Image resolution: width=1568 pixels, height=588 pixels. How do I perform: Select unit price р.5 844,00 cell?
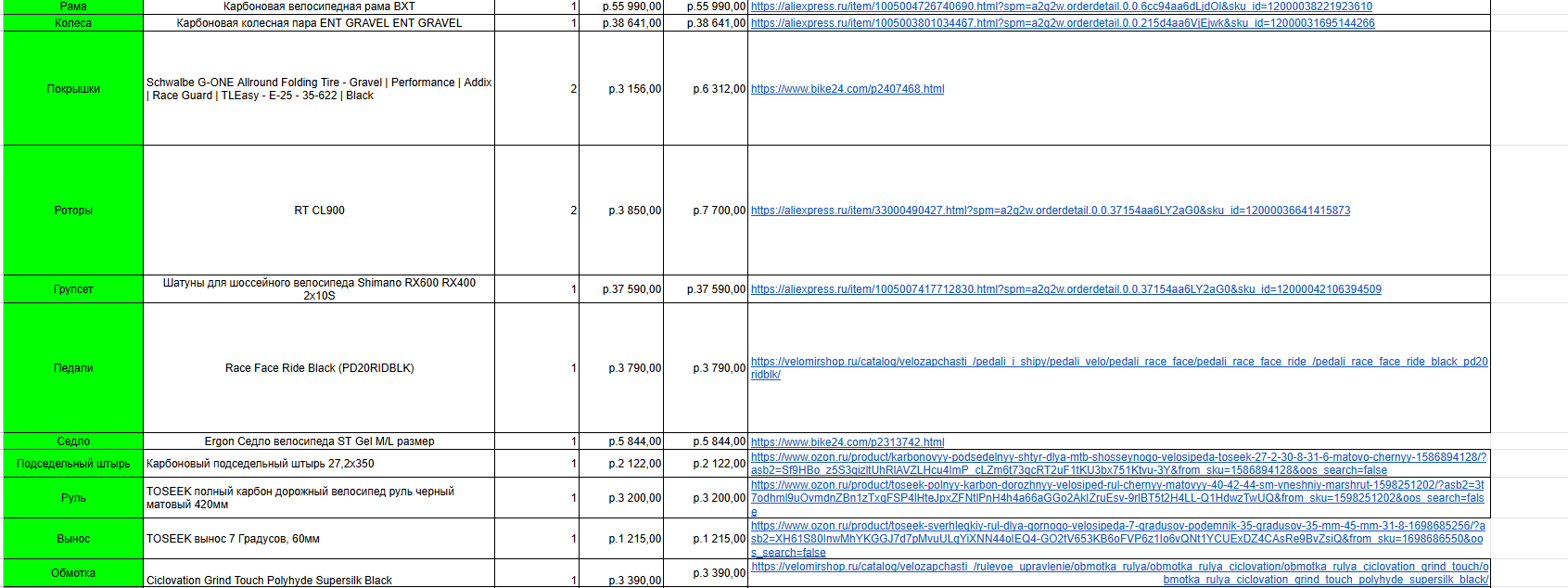click(x=621, y=441)
